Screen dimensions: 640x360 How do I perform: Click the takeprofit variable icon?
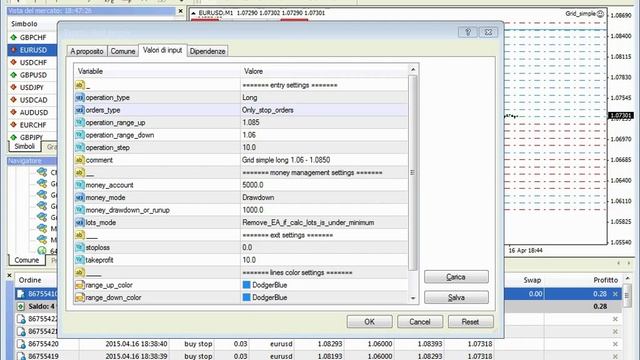(x=80, y=260)
